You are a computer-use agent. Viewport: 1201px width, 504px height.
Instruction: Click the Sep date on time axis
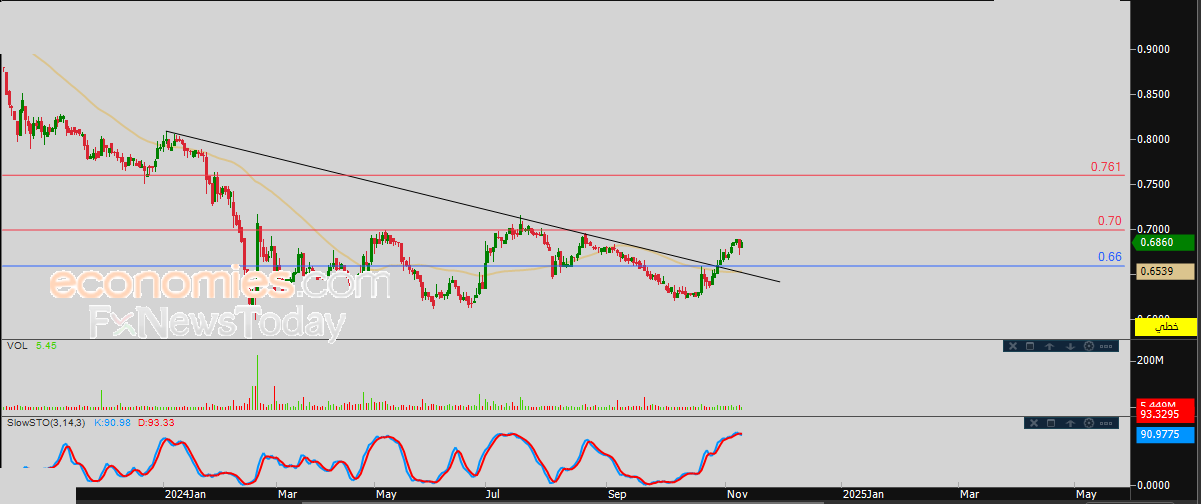tap(617, 494)
